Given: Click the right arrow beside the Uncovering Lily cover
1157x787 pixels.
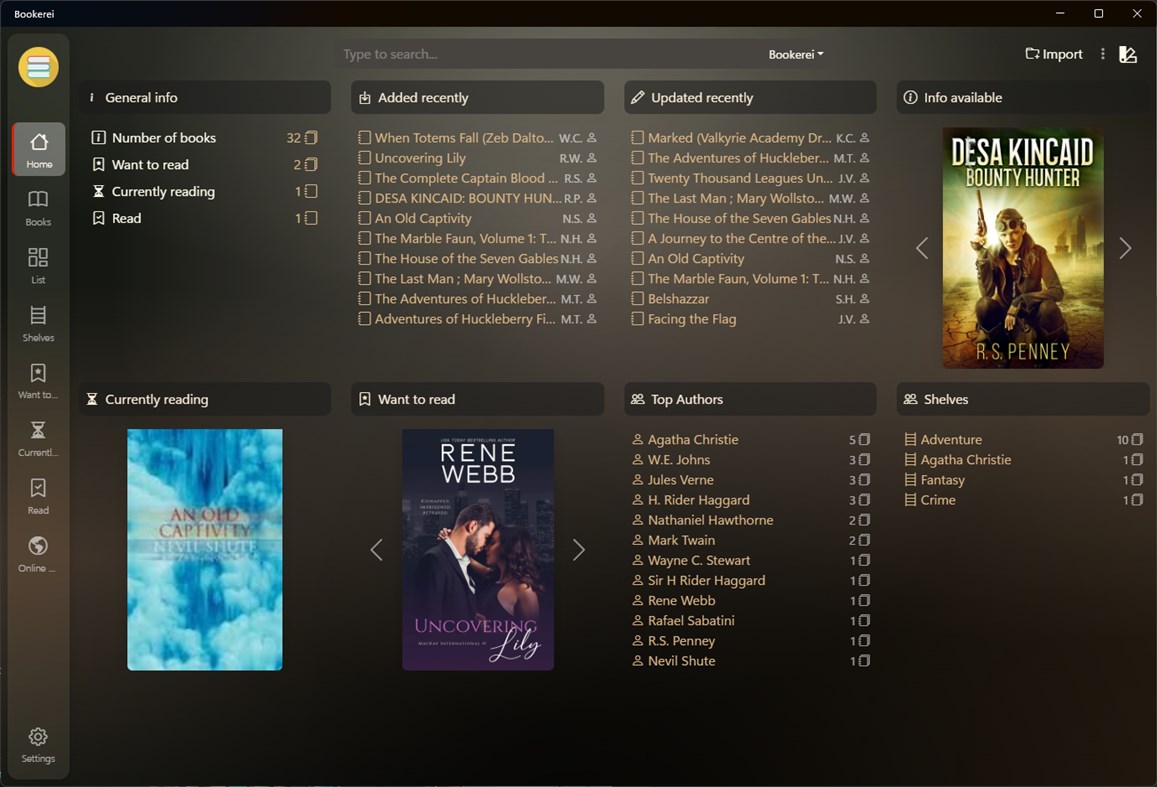Looking at the screenshot, I should (579, 549).
